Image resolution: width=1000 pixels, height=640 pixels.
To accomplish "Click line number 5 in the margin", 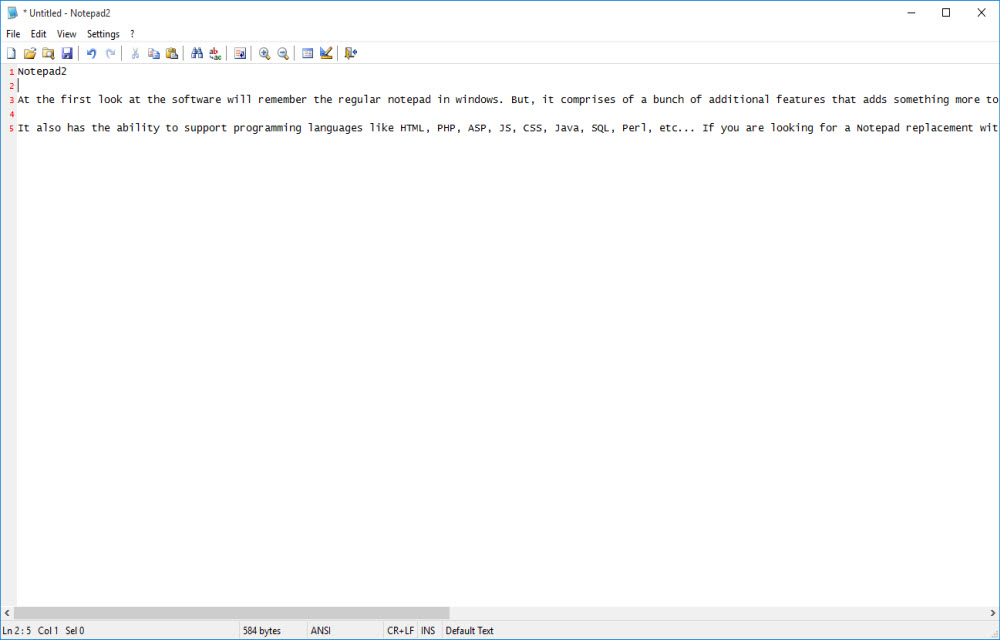I will (x=11, y=128).
